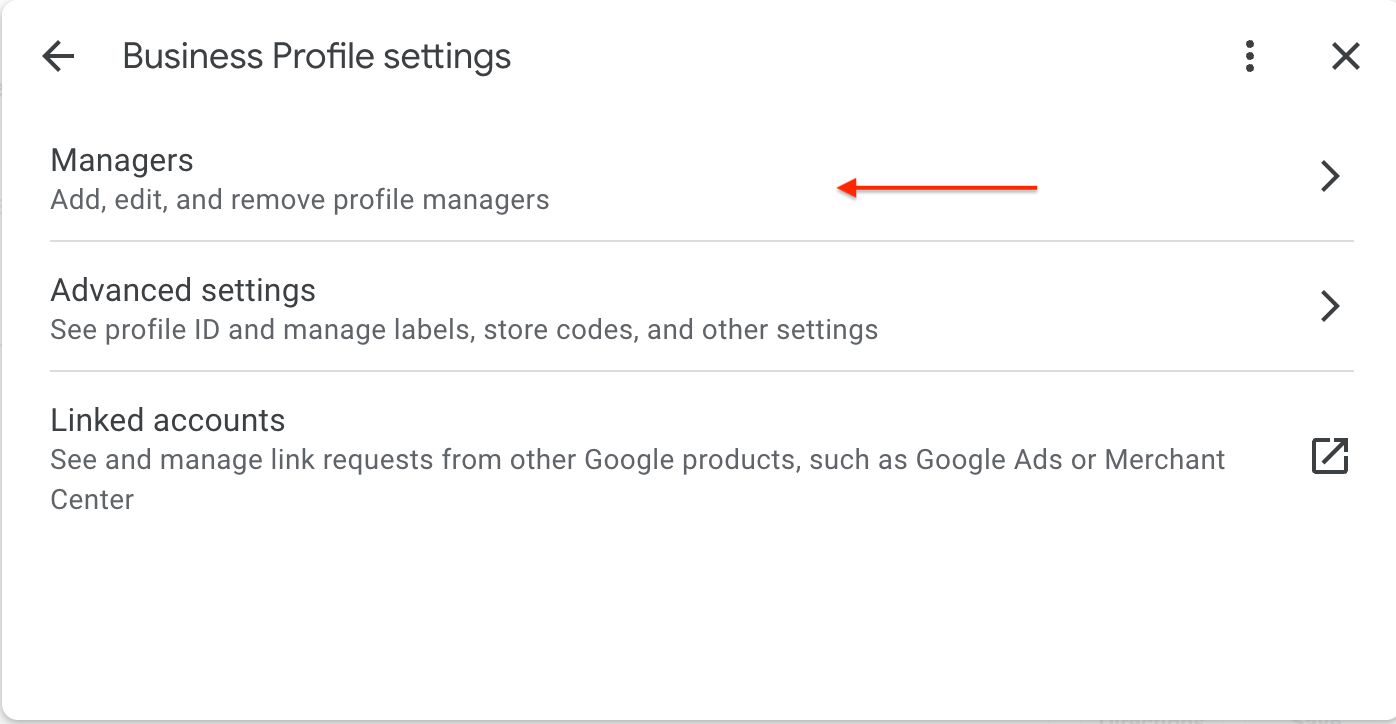Select the Linked accounts heading
1396x724 pixels.
coord(168,420)
